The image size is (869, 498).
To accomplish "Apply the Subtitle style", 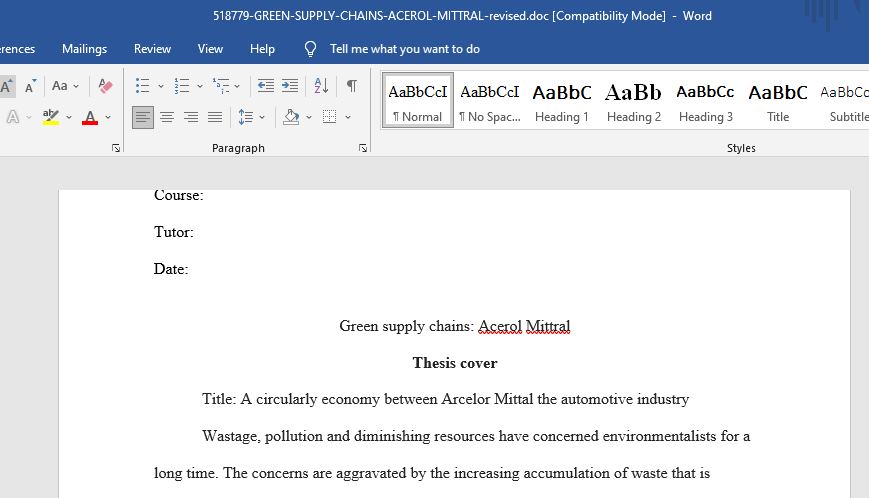I will click(x=844, y=101).
